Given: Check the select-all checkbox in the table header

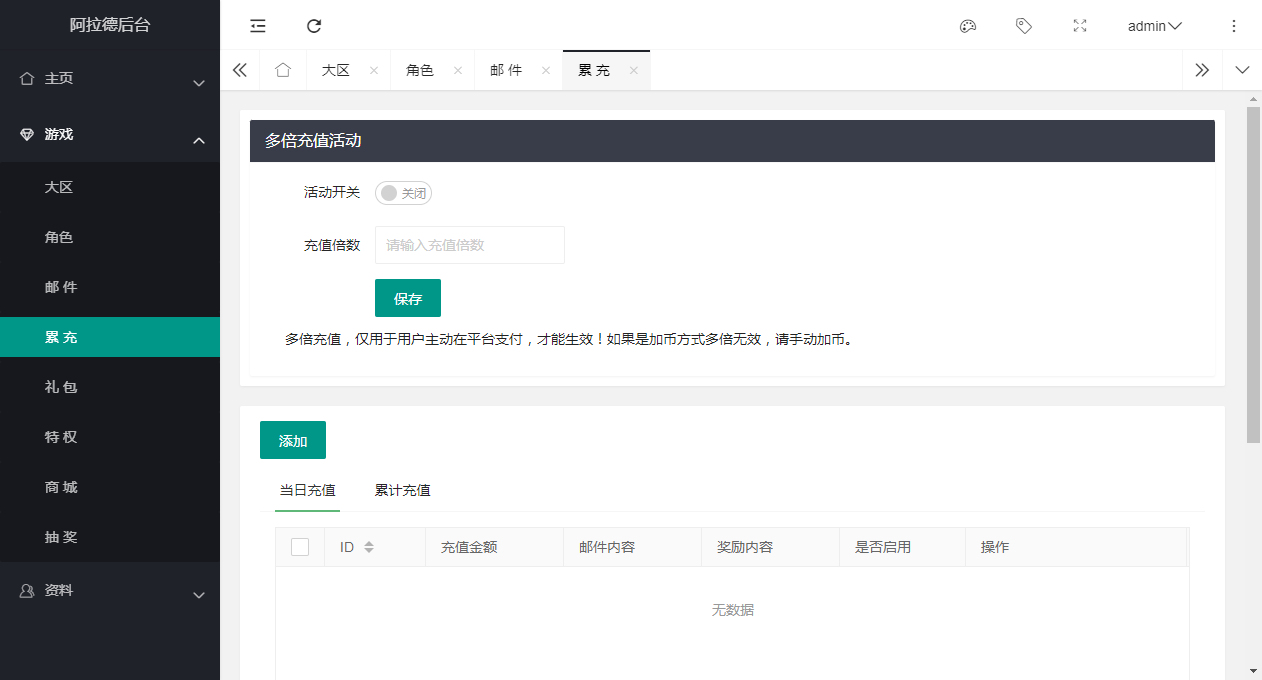Looking at the screenshot, I should [x=300, y=547].
